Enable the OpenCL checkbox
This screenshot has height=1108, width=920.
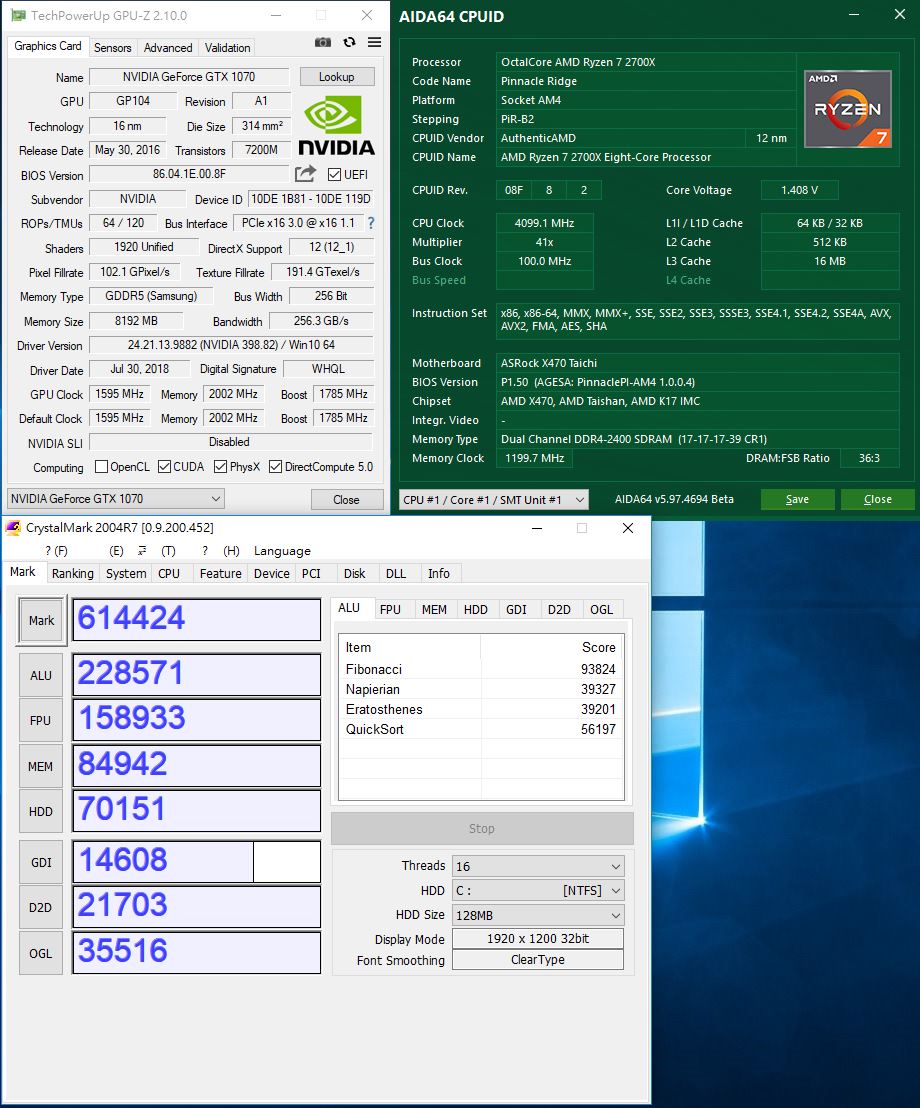(101, 466)
